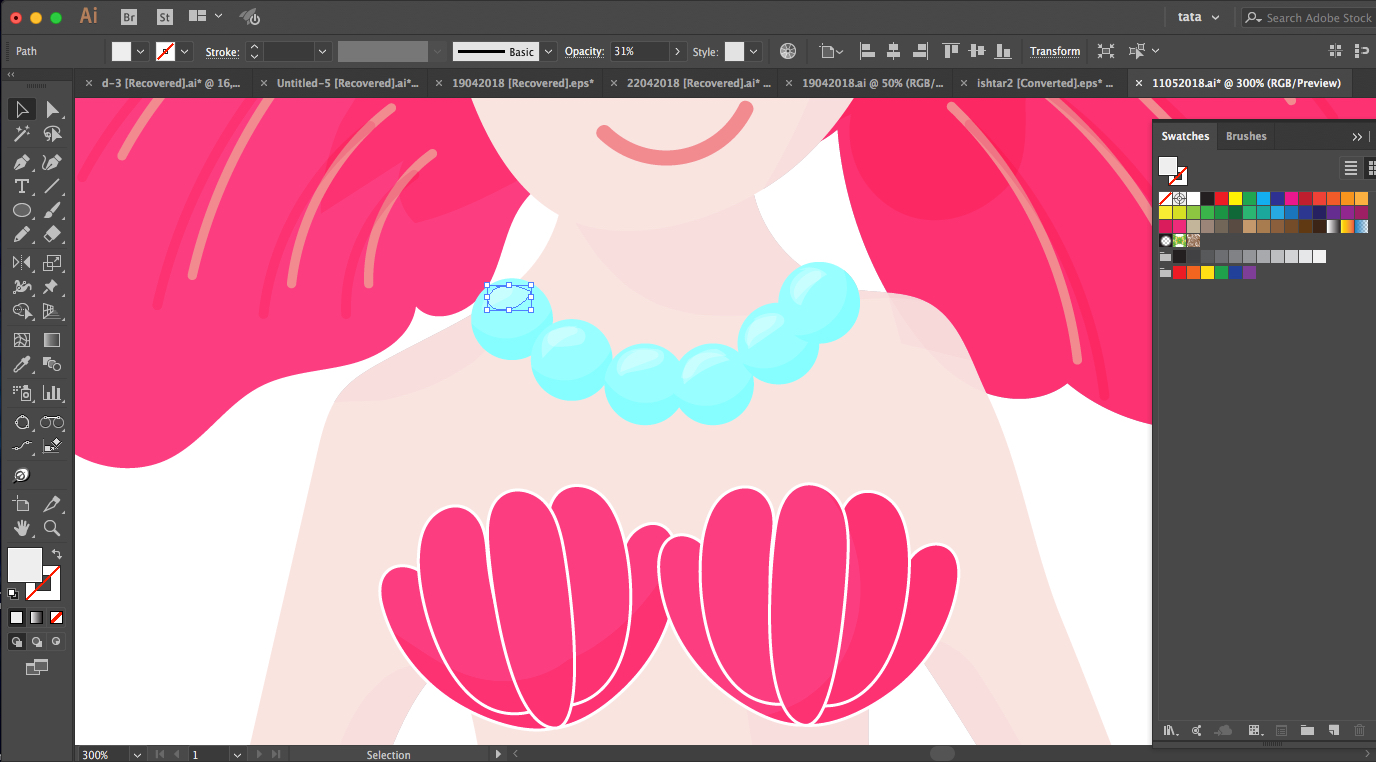
Task: Open the graphic Style dropdown
Action: 753,51
